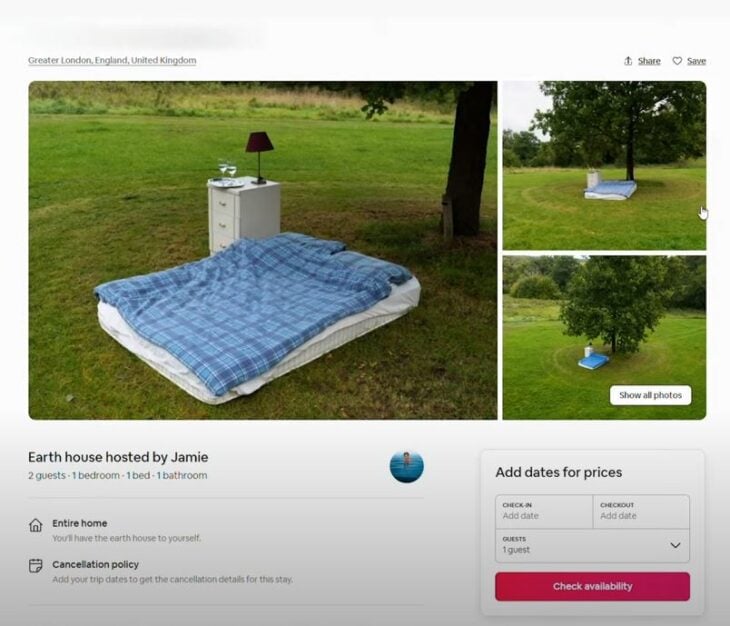Select the Check-in Add date field
The height and width of the screenshot is (626, 730).
coord(544,512)
